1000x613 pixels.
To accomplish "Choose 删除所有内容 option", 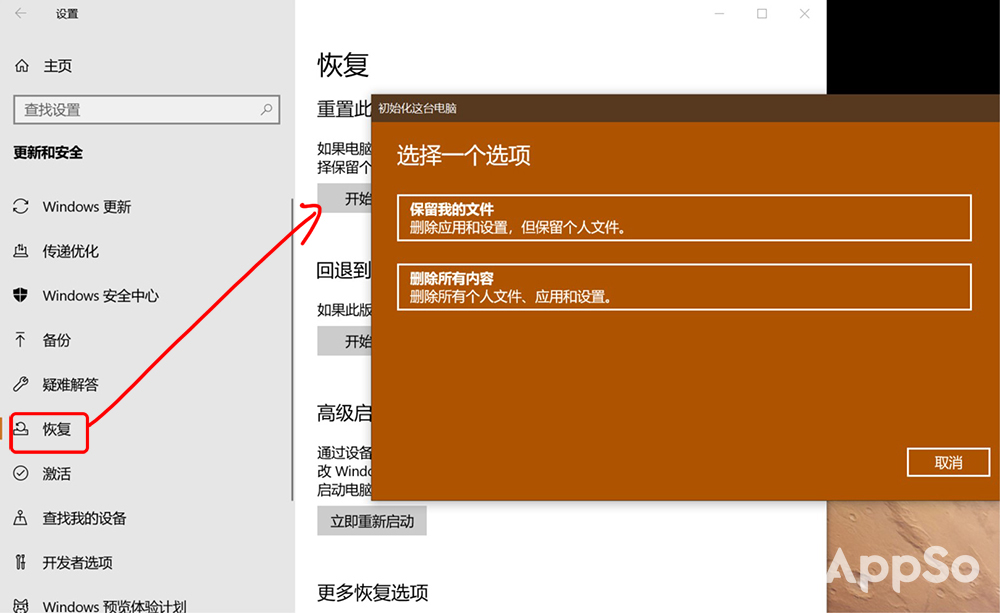I will (x=683, y=286).
